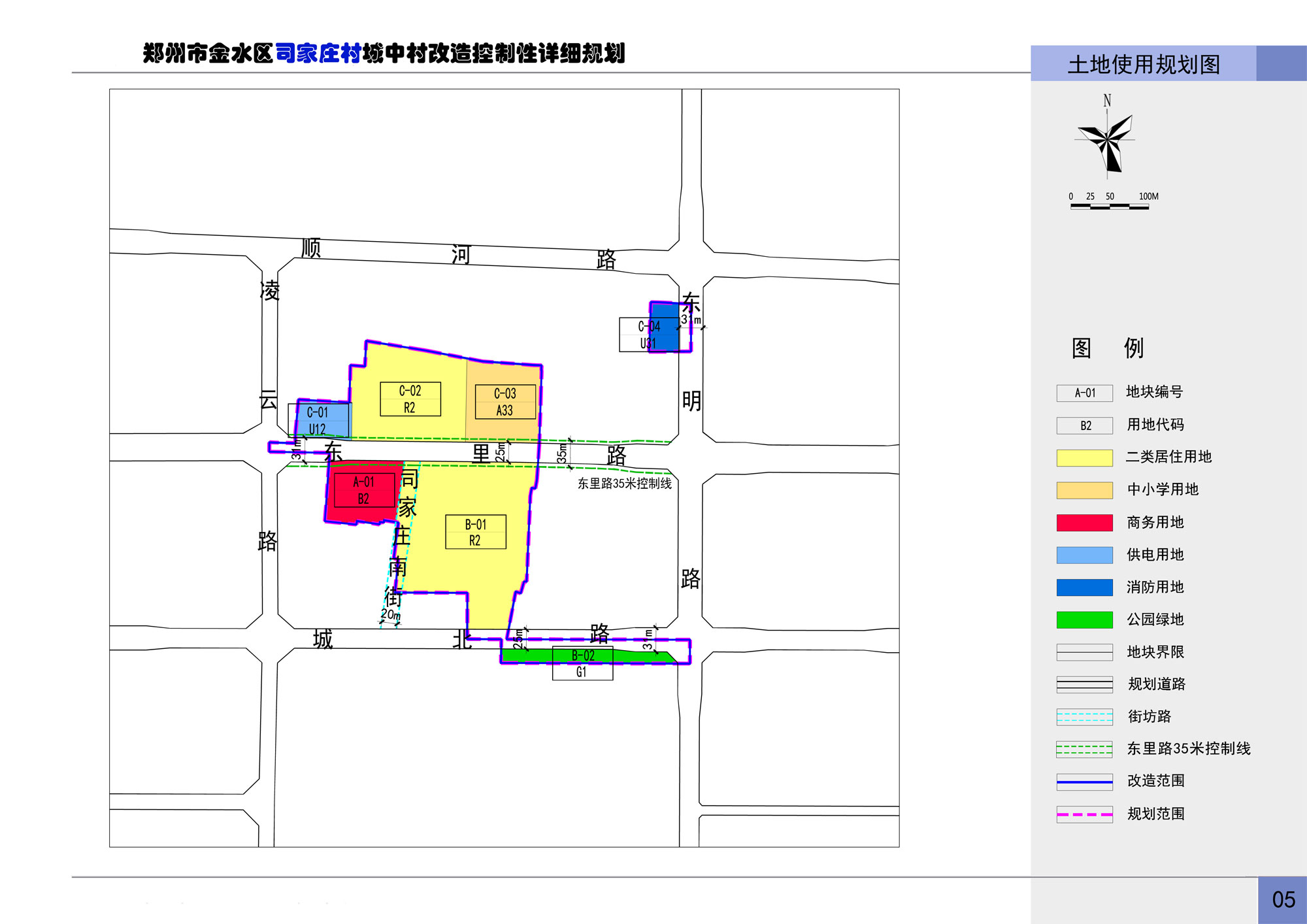
Task: Click the C-03 A33 parcel label
Action: [x=505, y=402]
